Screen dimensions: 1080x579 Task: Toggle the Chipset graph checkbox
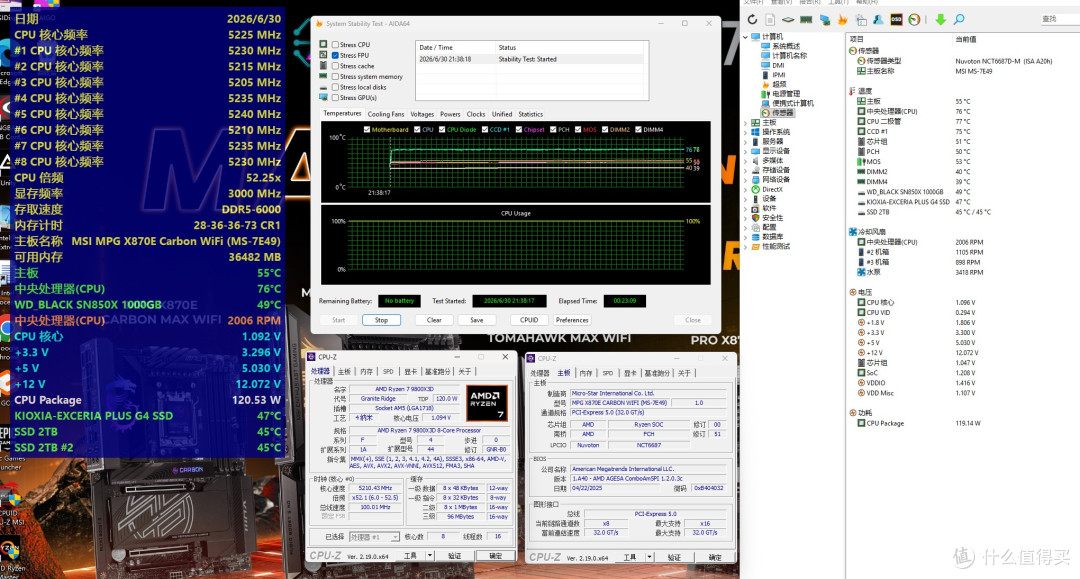[519, 129]
